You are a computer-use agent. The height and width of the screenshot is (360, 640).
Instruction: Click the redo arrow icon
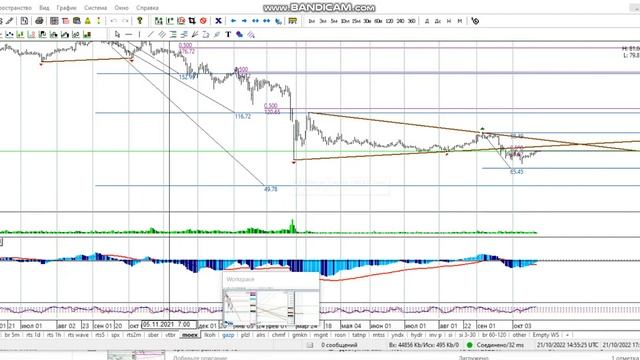[x=125, y=21]
